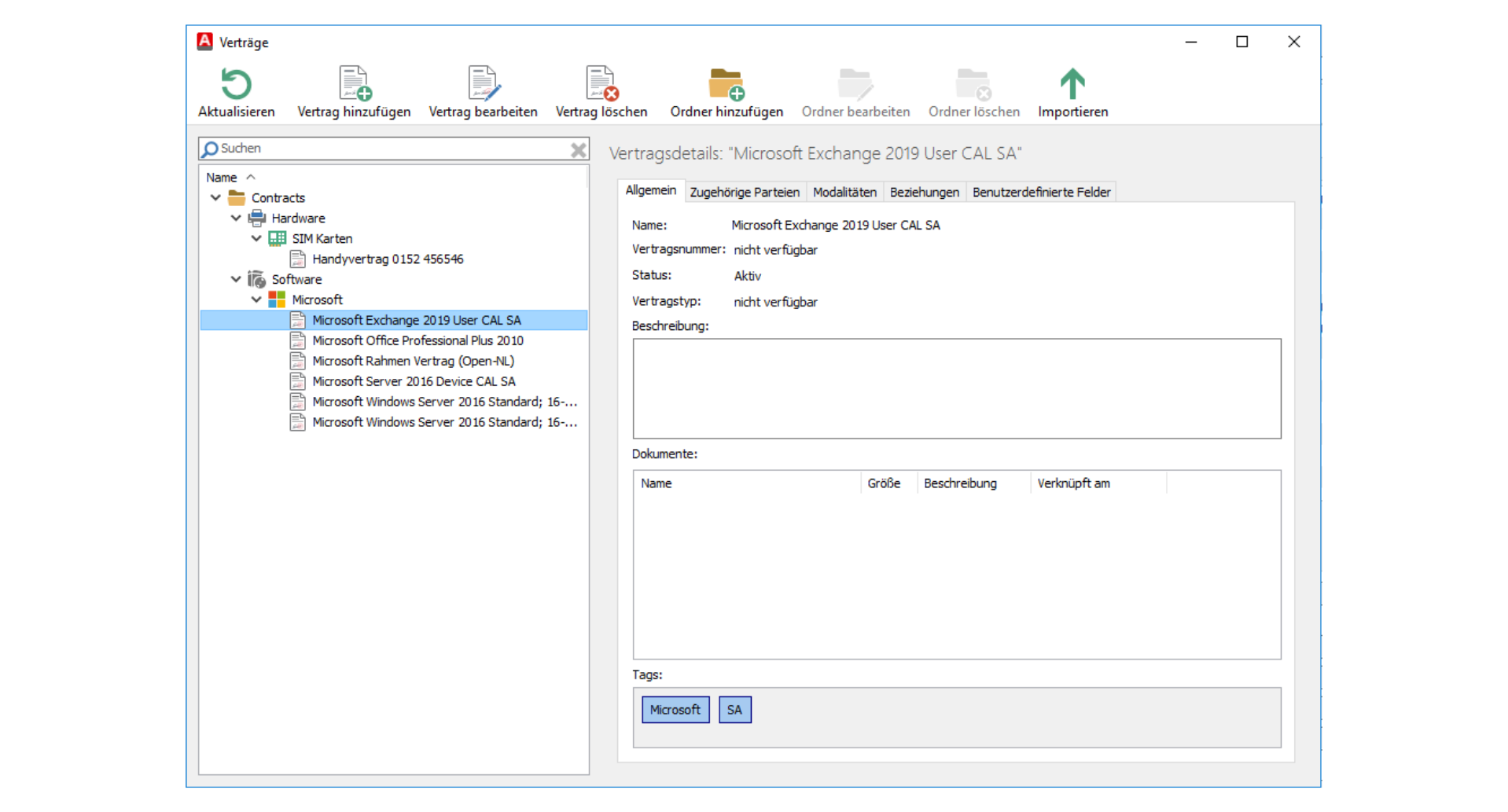
Task: Click the search magnifier icon
Action: [x=210, y=149]
